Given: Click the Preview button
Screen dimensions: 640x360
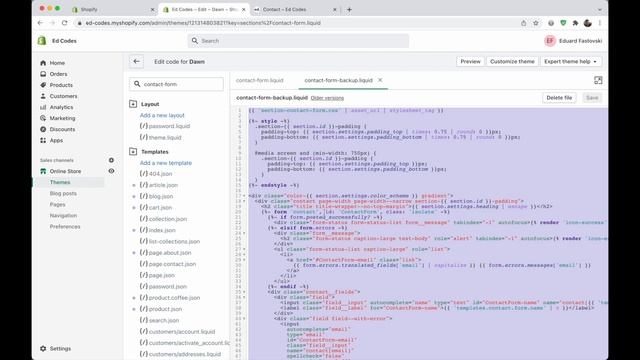Looking at the screenshot, I should pos(470,62).
